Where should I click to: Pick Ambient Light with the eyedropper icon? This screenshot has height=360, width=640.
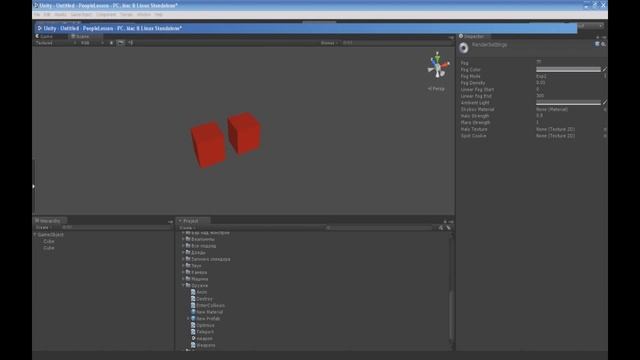pos(604,102)
